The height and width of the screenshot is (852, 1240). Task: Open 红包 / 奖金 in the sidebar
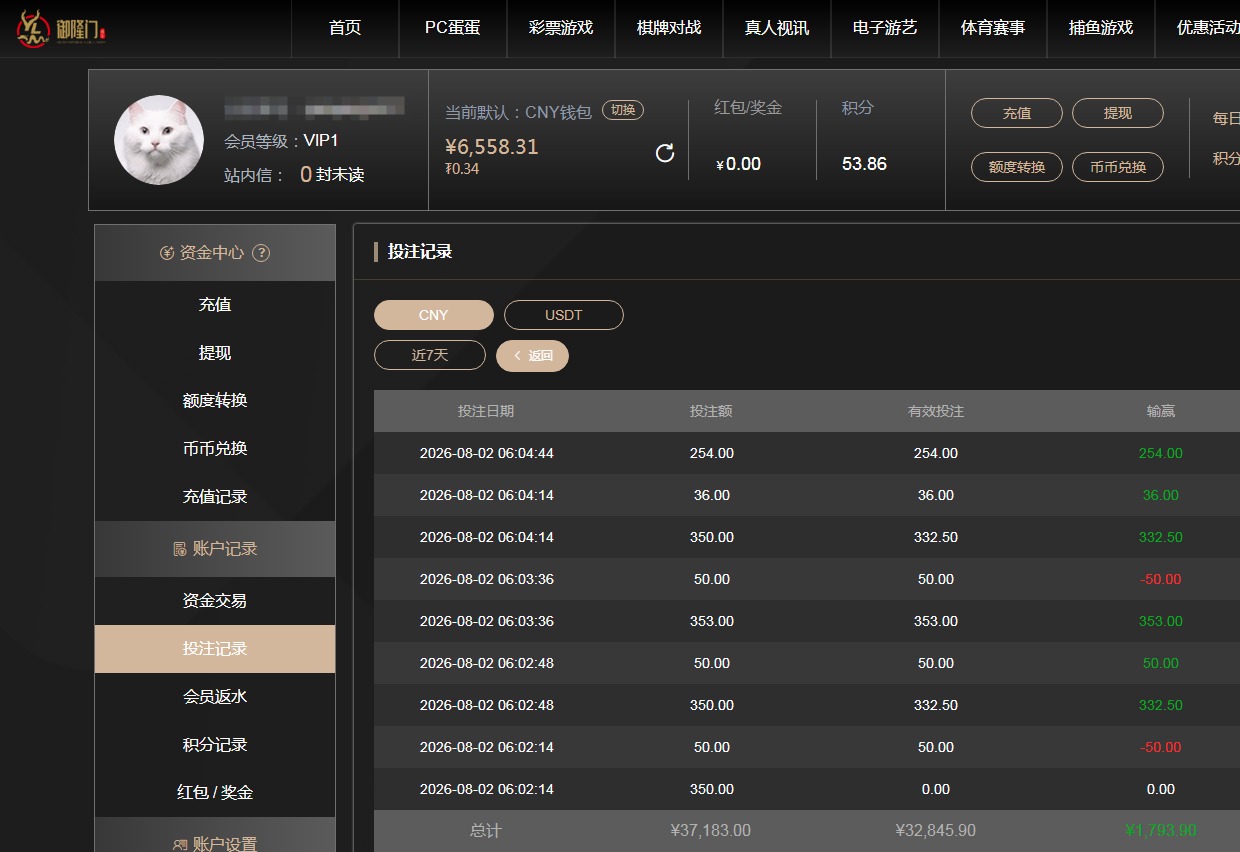215,793
